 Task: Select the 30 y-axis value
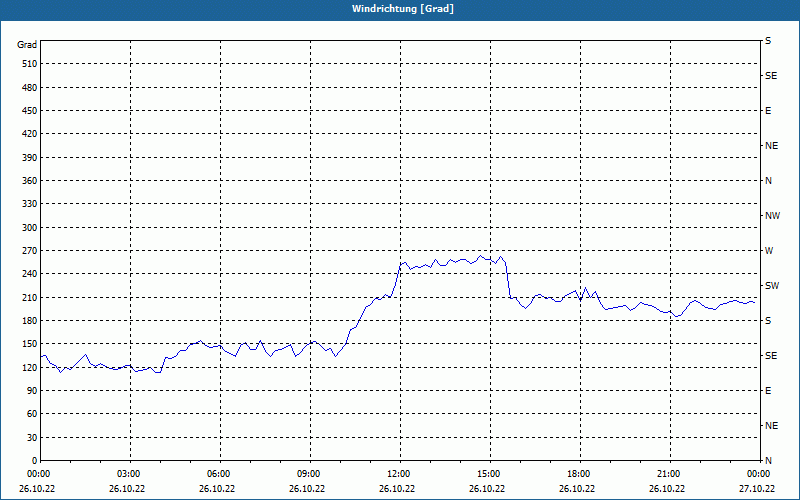(x=32, y=437)
